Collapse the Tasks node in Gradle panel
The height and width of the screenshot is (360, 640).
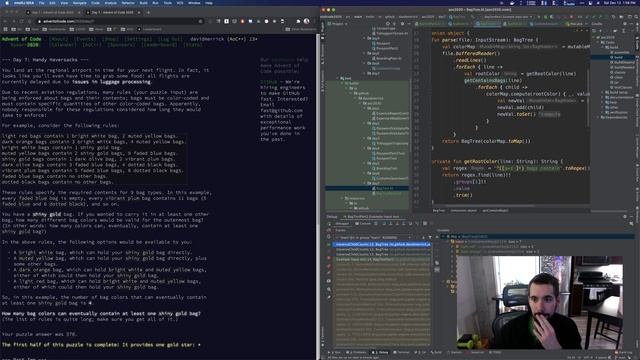pos(598,42)
